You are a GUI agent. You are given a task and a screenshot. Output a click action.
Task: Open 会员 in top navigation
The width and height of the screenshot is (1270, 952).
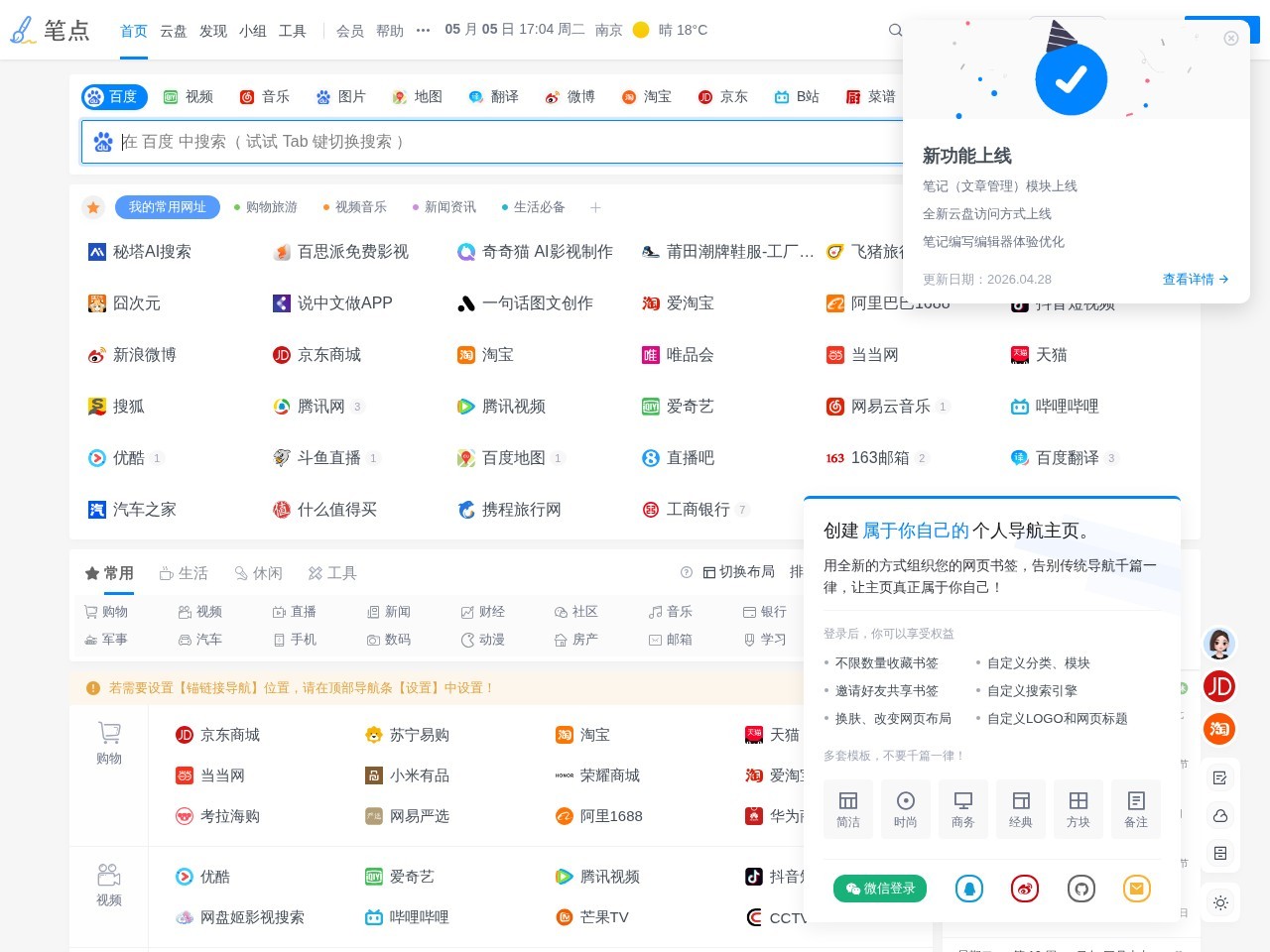click(350, 31)
